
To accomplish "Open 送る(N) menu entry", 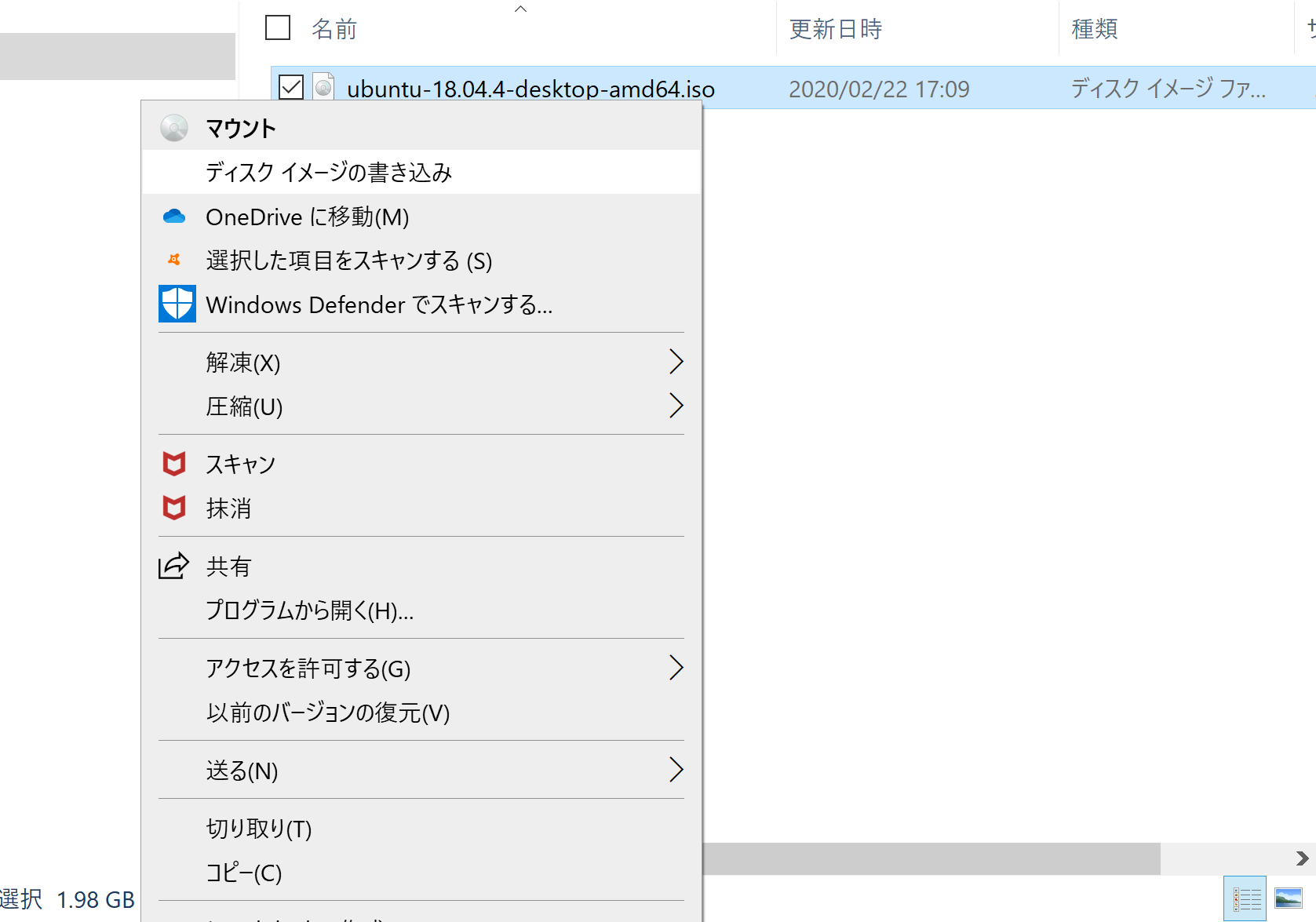I will 421,771.
